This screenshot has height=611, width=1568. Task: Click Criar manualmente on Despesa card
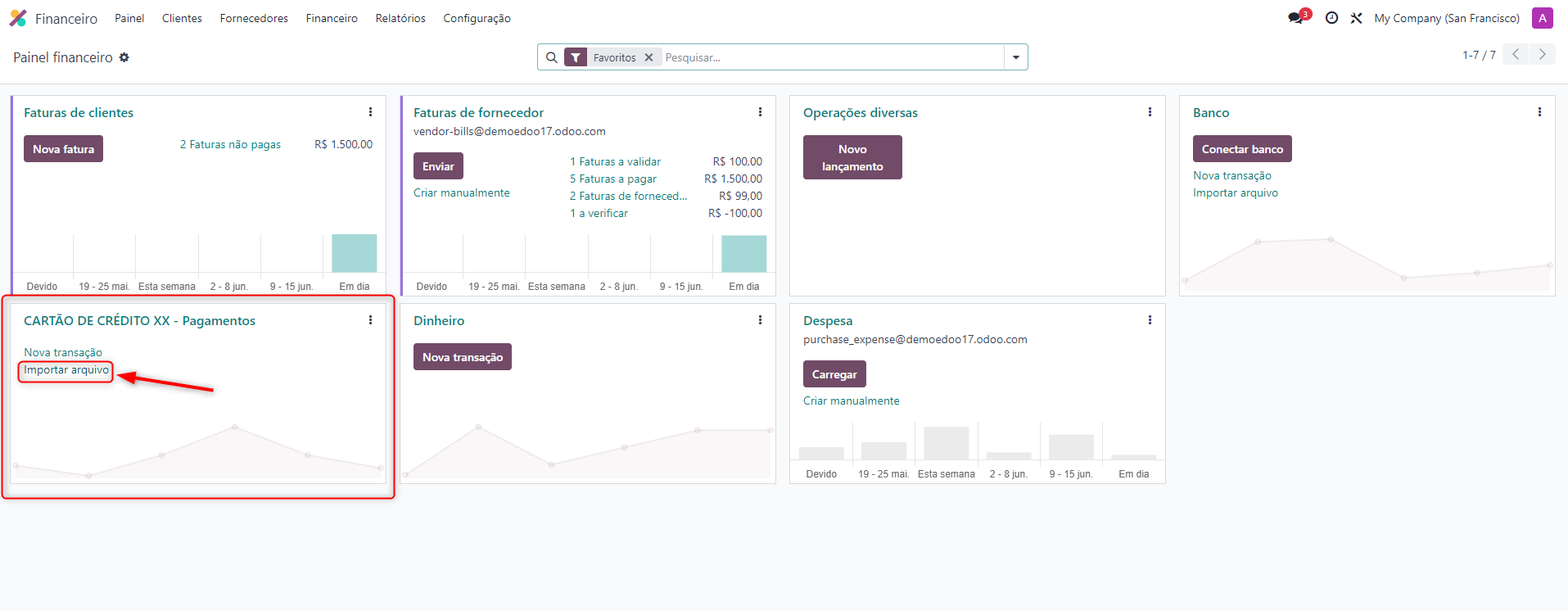coord(852,401)
